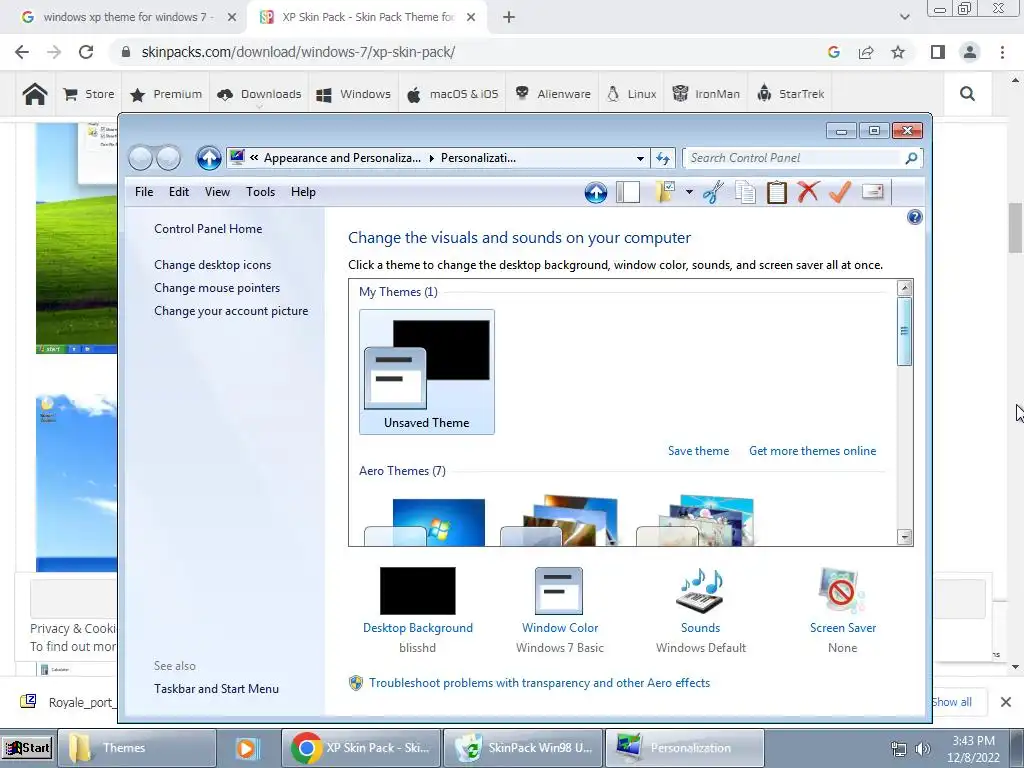This screenshot has width=1024, height=768.
Task: Click the themes list scrollbar thumb
Action: (x=904, y=331)
